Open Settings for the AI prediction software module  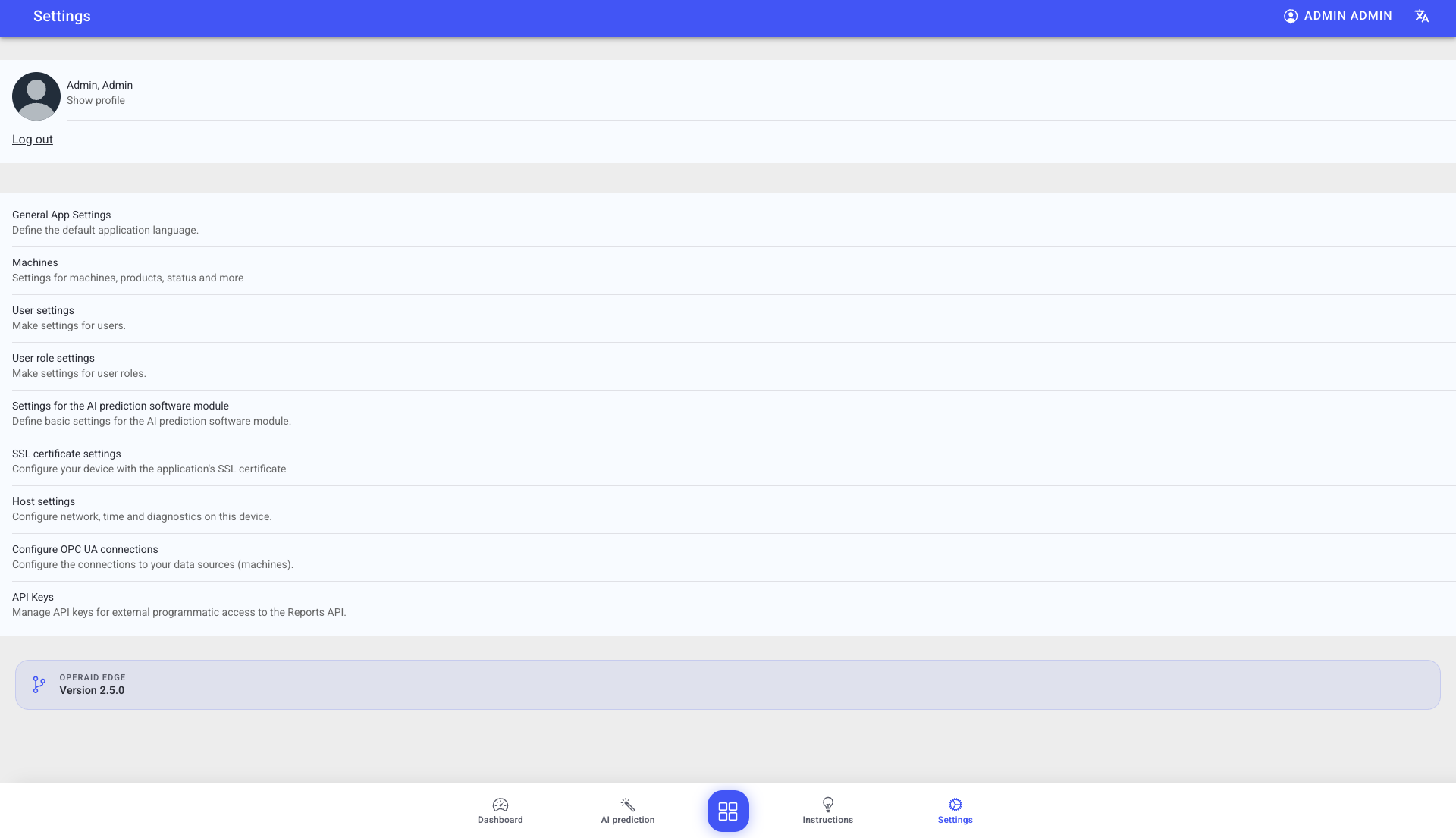[728, 414]
